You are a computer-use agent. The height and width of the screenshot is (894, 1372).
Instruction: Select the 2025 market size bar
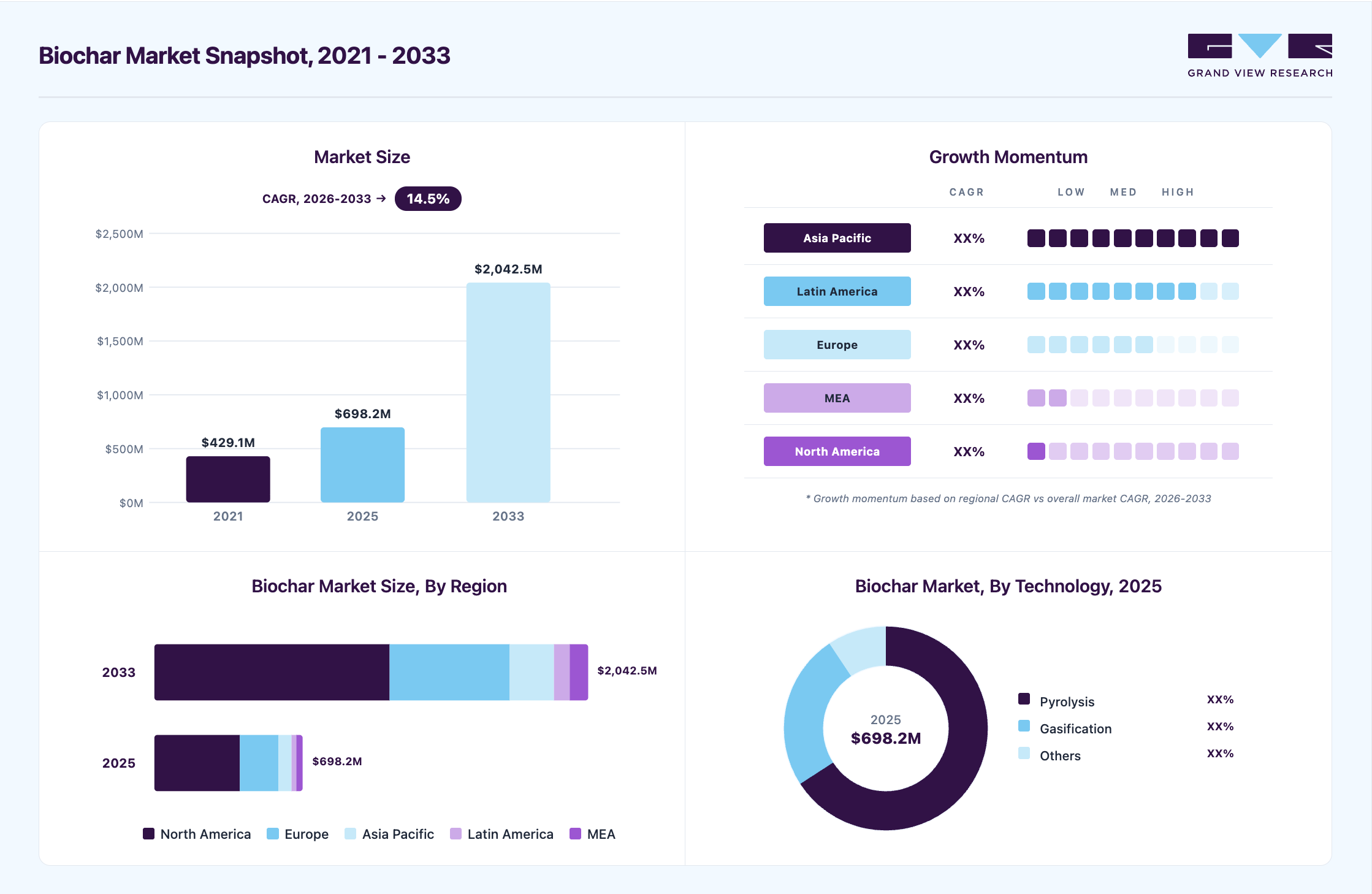click(362, 465)
